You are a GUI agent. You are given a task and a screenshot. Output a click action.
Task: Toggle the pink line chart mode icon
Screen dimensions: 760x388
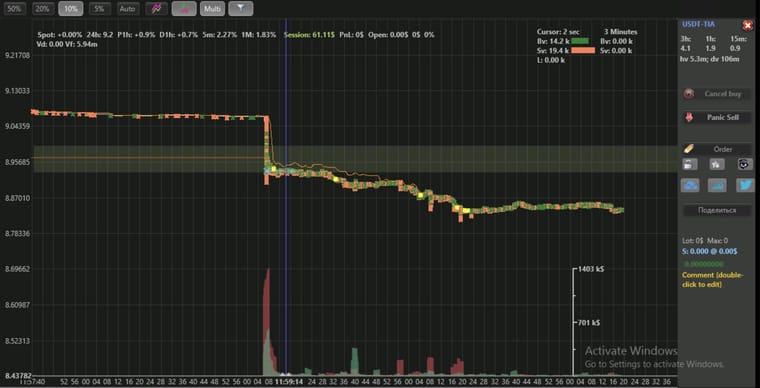pyautogui.click(x=157, y=9)
